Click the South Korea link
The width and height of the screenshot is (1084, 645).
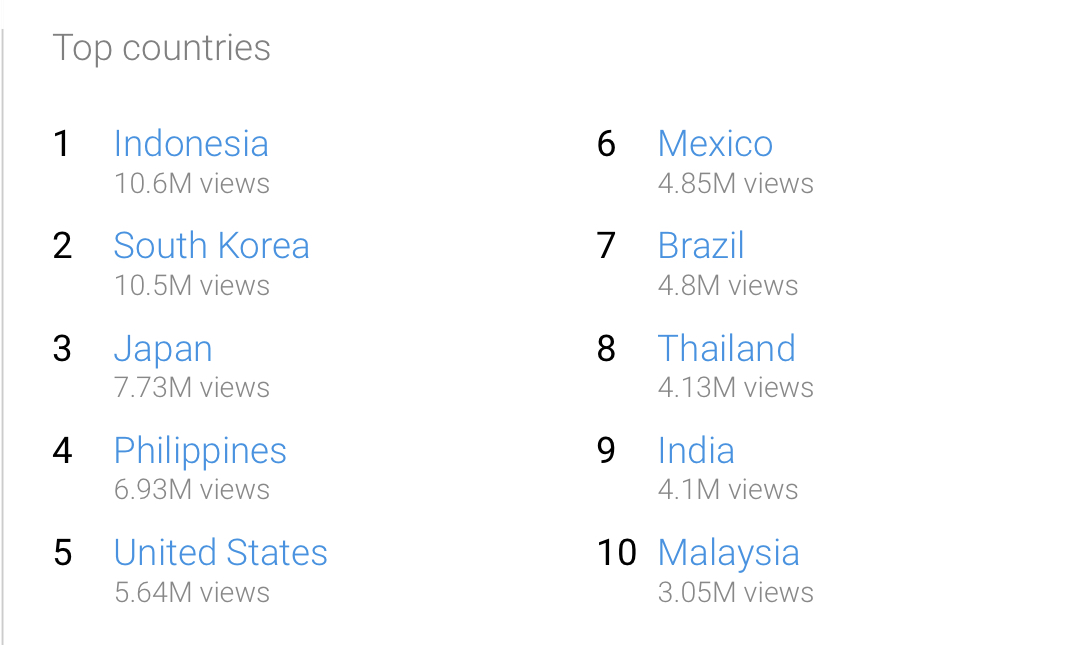[x=212, y=246]
